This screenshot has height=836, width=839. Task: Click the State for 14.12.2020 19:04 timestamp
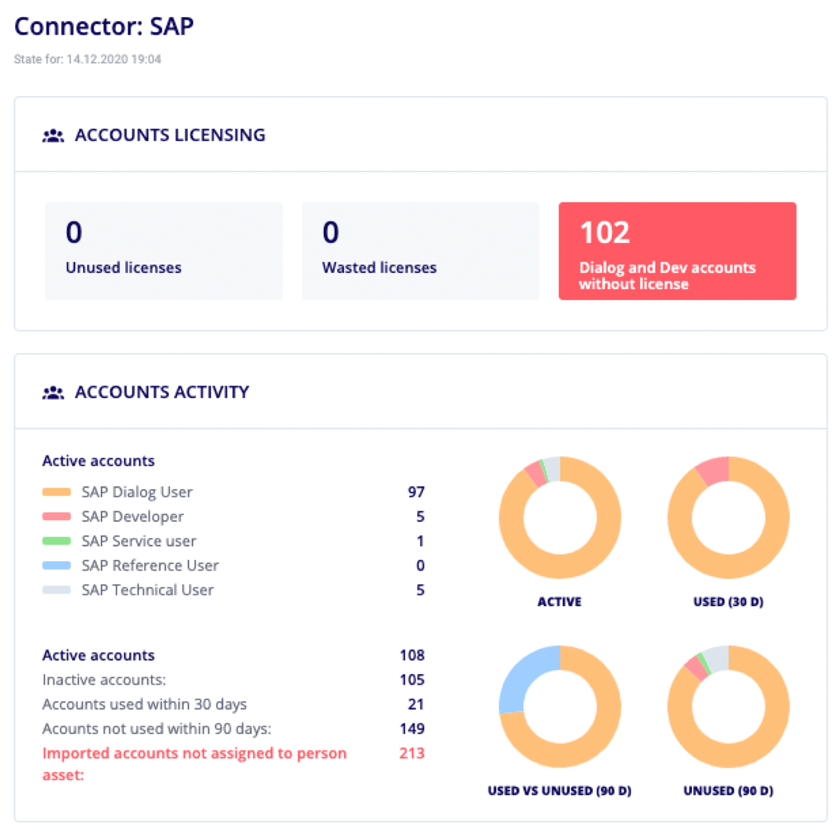coord(87,59)
